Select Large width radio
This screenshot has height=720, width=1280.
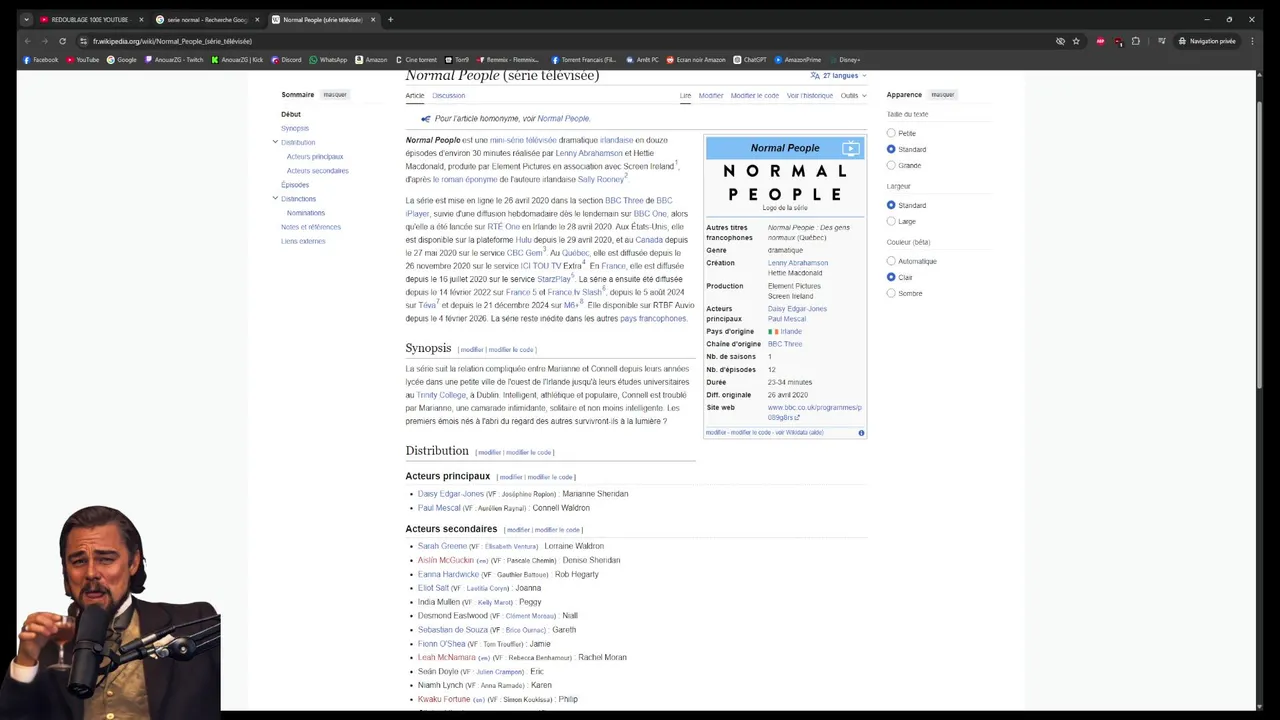pyautogui.click(x=891, y=221)
